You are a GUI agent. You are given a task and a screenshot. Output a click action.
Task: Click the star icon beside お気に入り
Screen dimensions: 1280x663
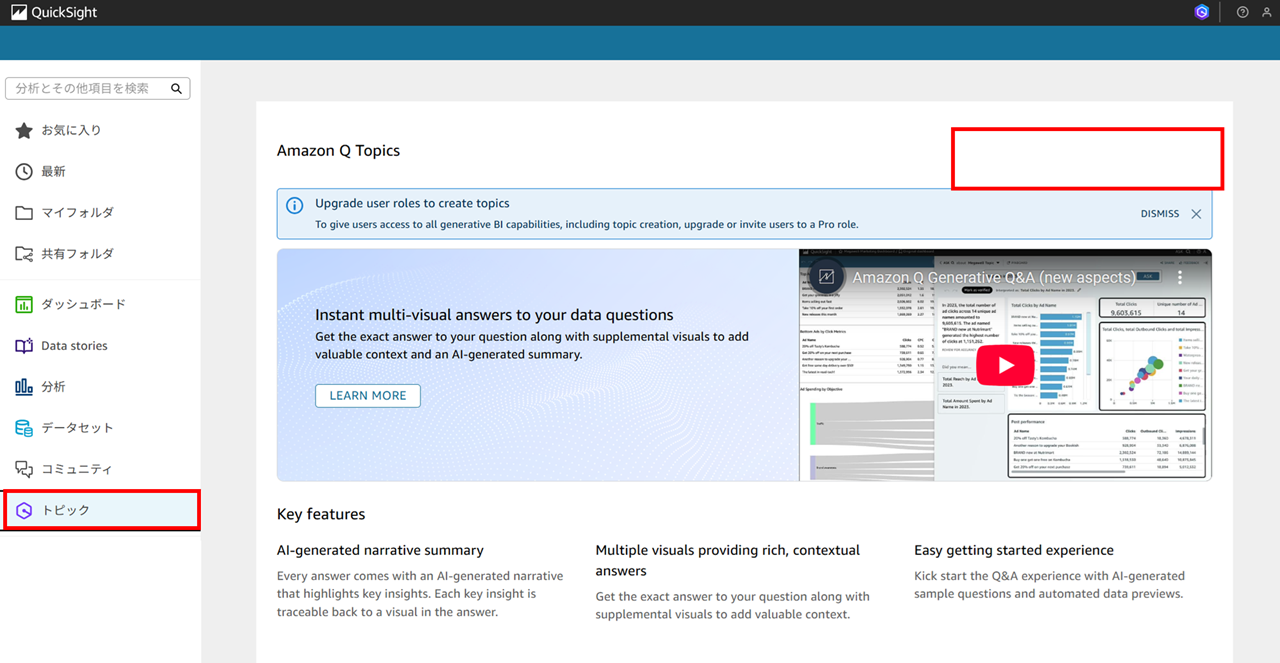click(x=24, y=130)
